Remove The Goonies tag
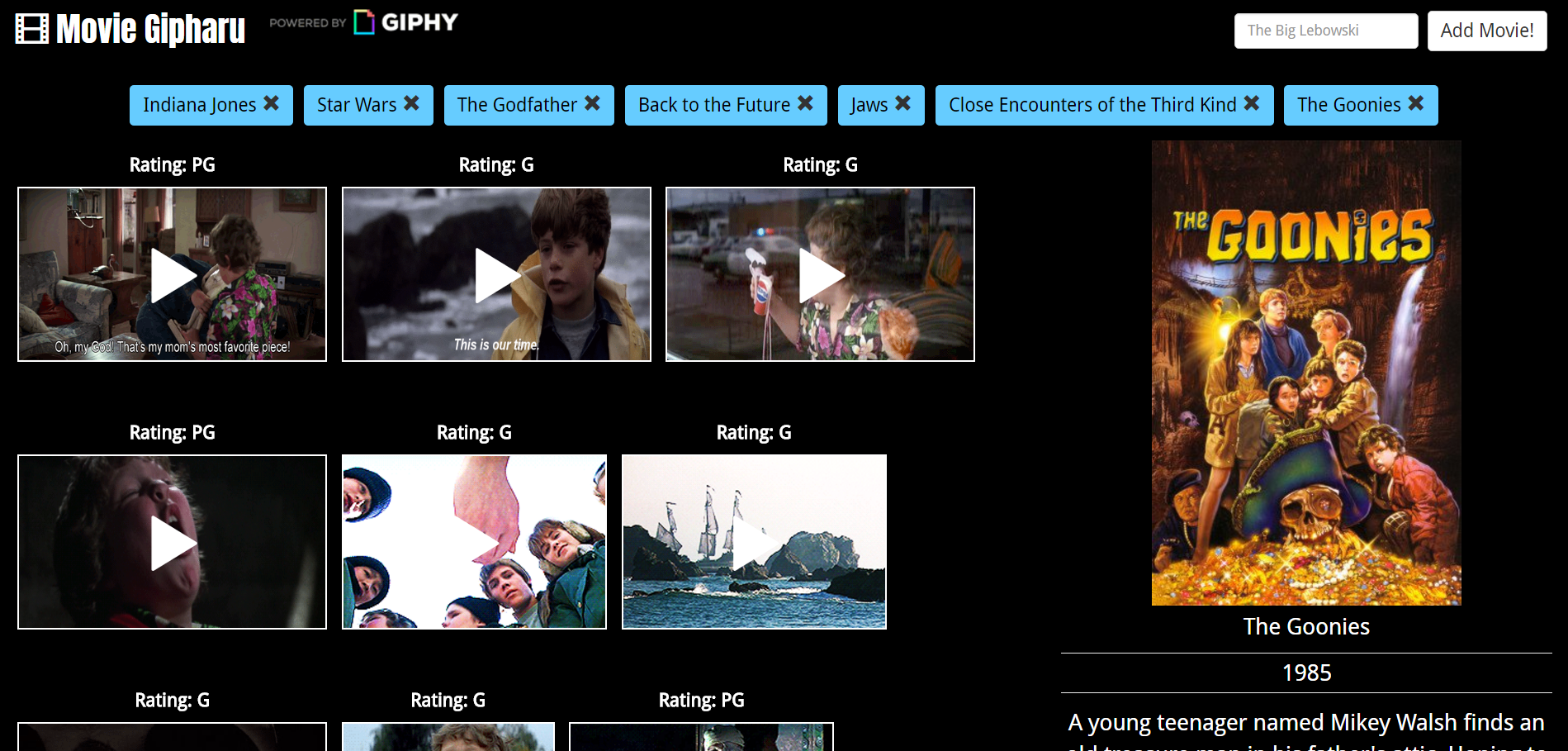Viewport: 1568px width, 751px height. pos(1416,103)
